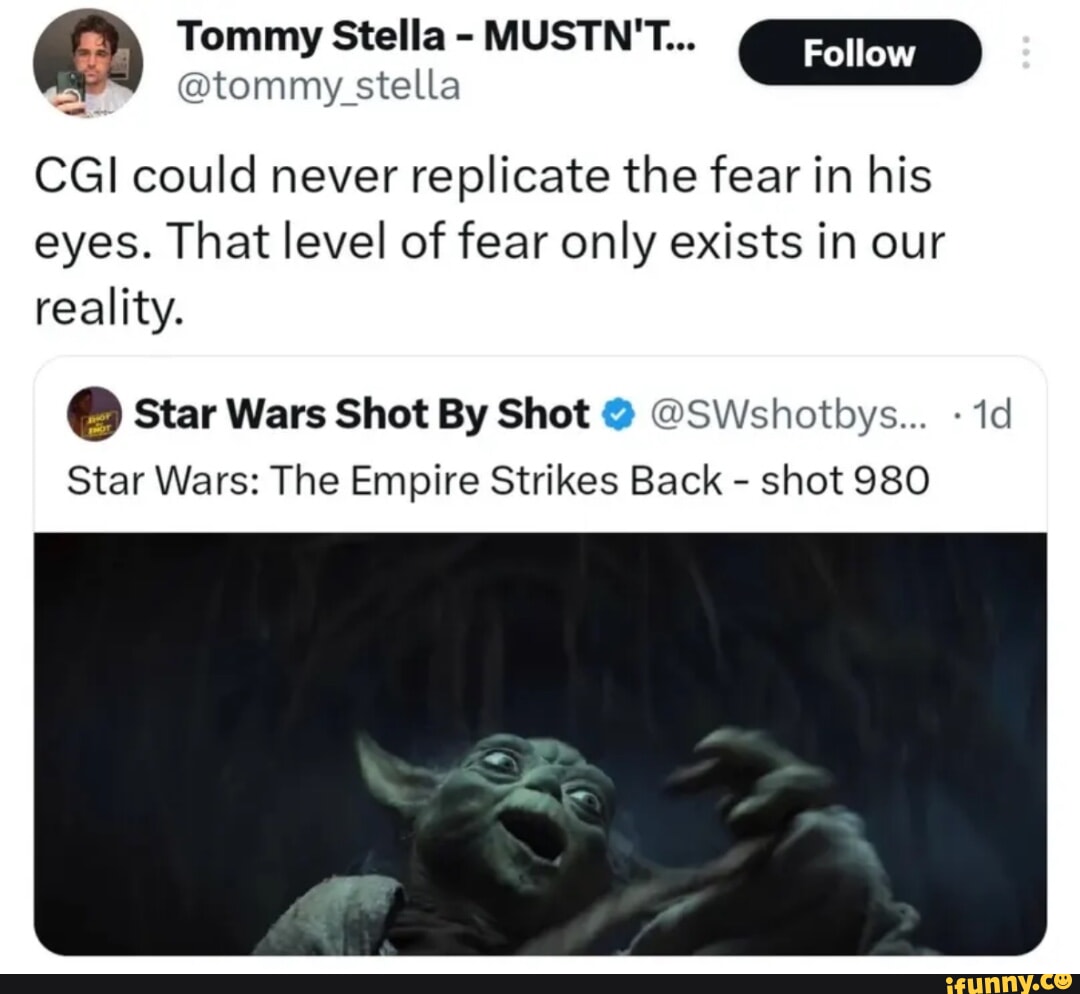Click the main tweet text about CGI
Image resolution: width=1080 pixels, height=994 pixels.
coord(490,242)
